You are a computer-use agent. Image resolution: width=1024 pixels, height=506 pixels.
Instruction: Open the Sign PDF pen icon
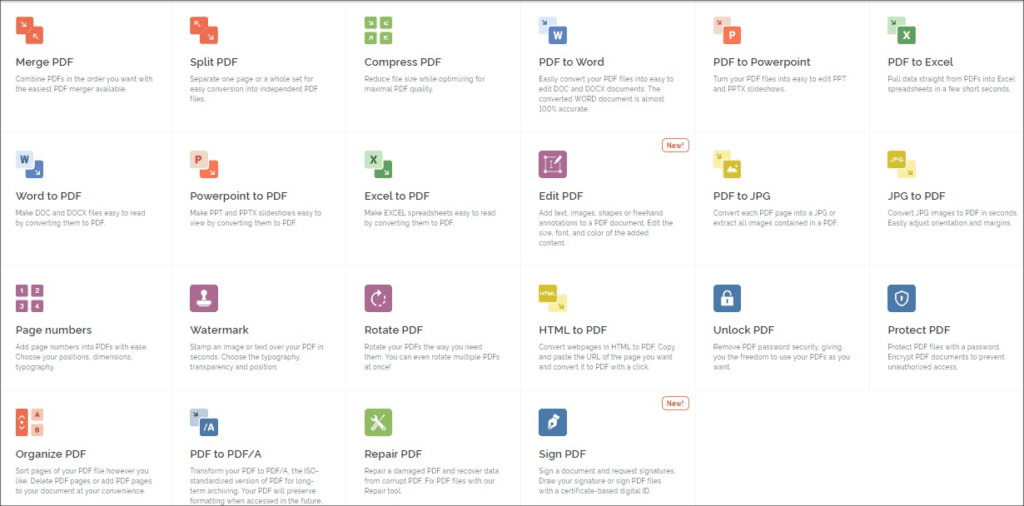point(553,422)
